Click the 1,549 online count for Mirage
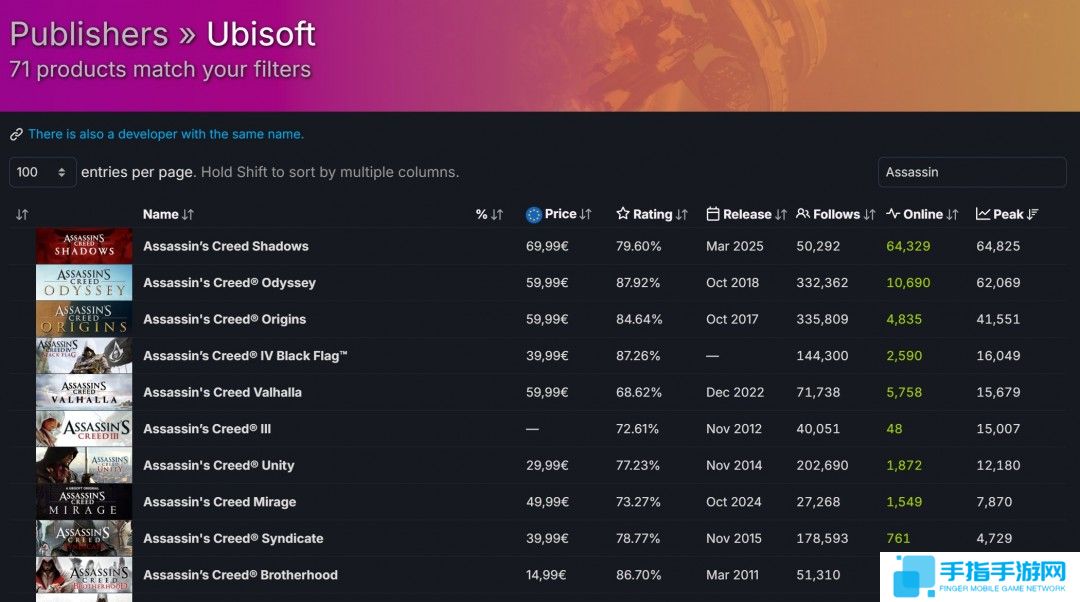1080x602 pixels. tap(904, 501)
